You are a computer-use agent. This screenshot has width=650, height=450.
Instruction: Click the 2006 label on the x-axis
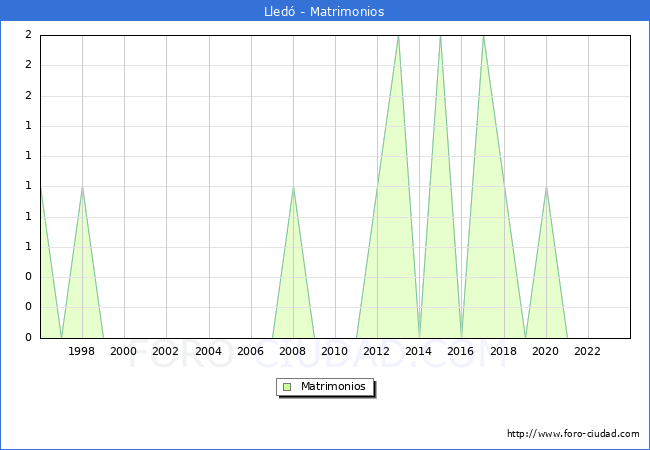(x=251, y=351)
